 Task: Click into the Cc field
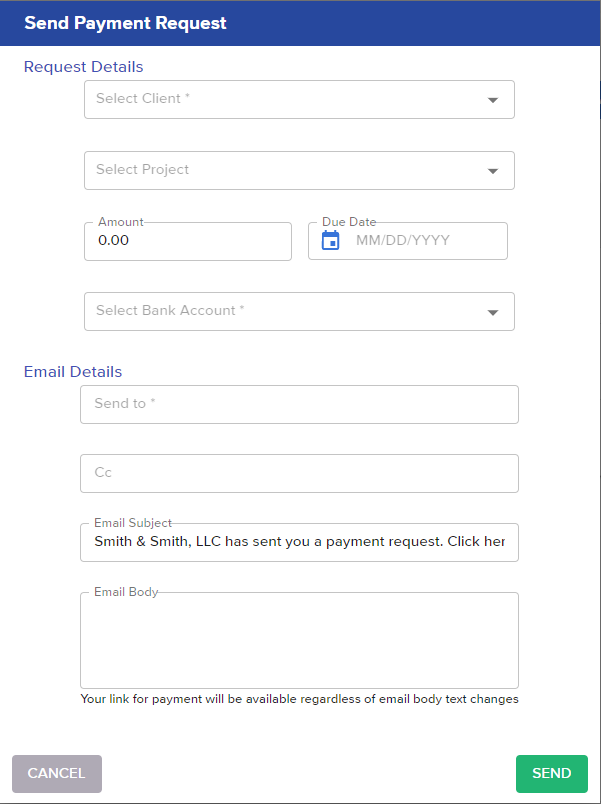299,473
